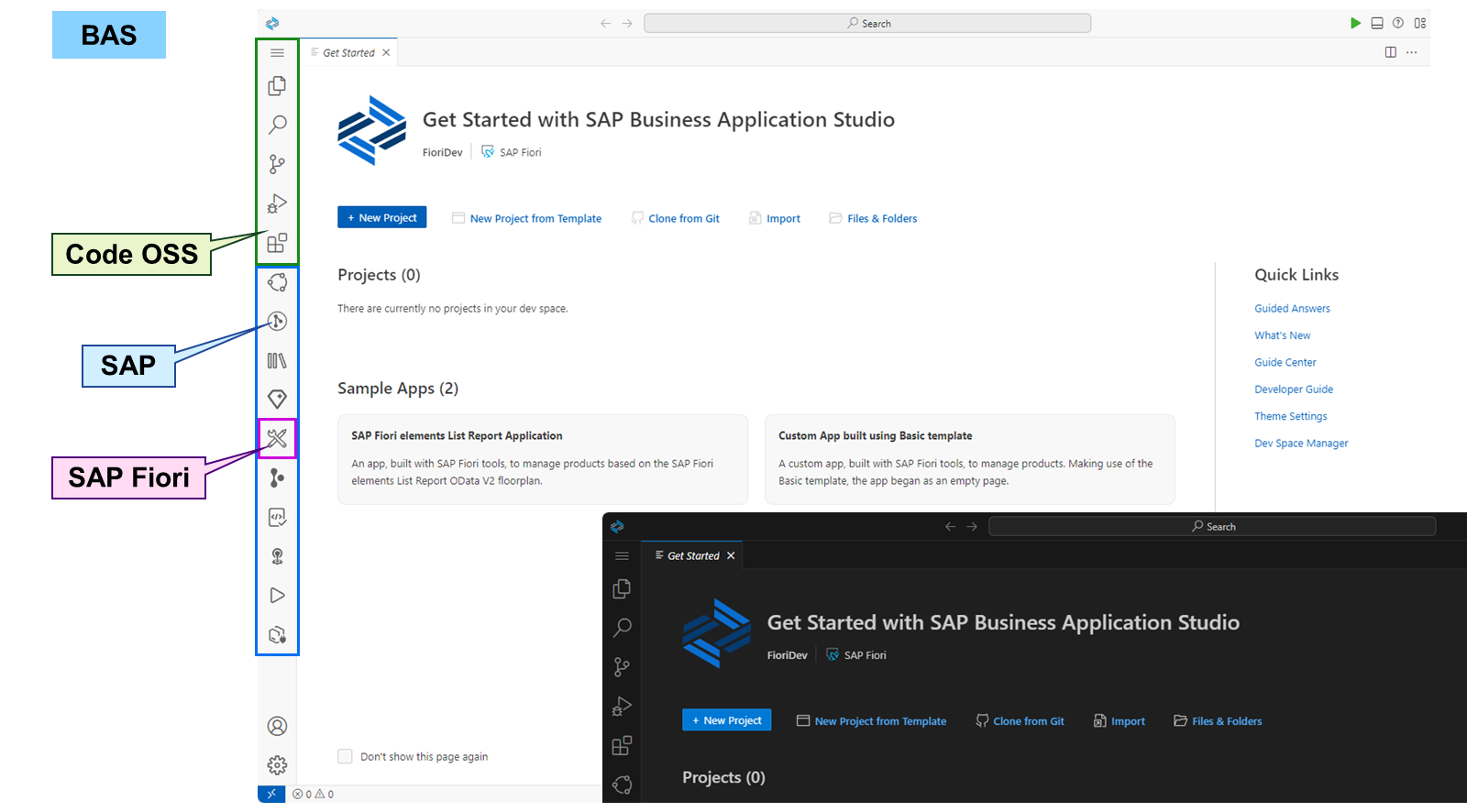The height and width of the screenshot is (812, 1467).
Task: Open Run and Debug in dark activity bar
Action: [x=622, y=707]
